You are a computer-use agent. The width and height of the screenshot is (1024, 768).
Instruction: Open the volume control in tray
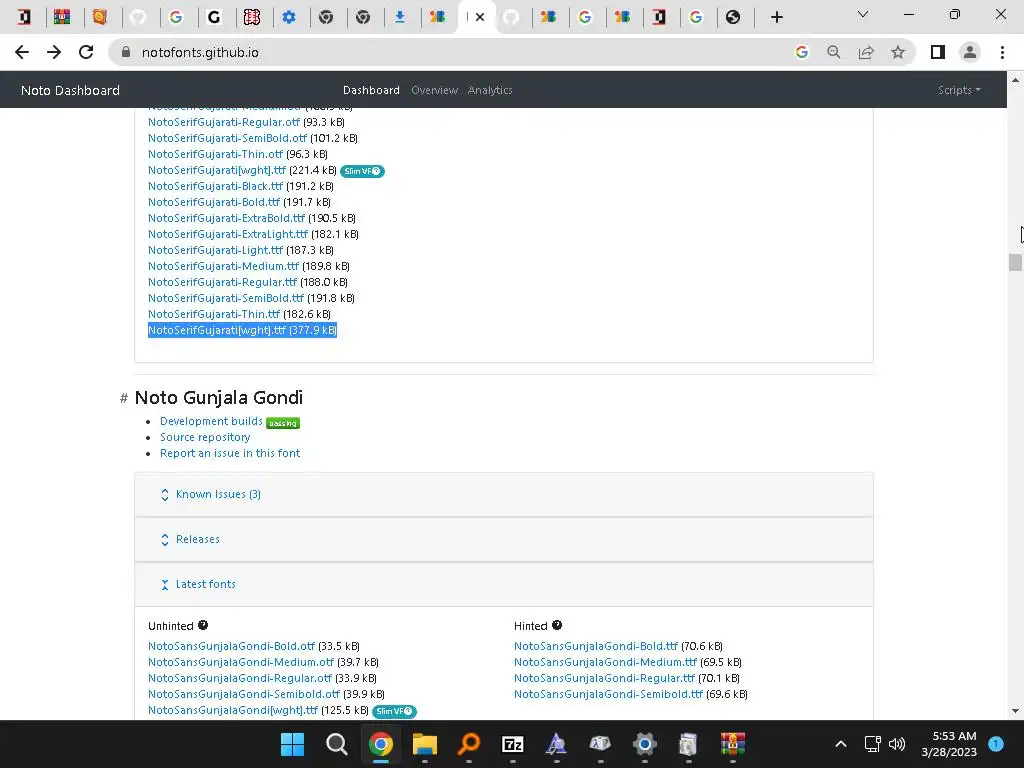tap(897, 744)
